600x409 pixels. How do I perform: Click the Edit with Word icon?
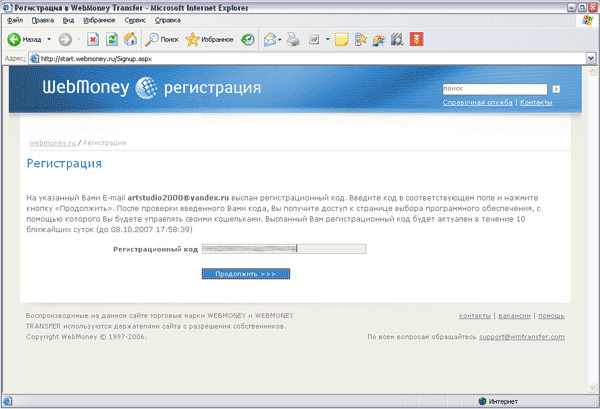tap(314, 39)
